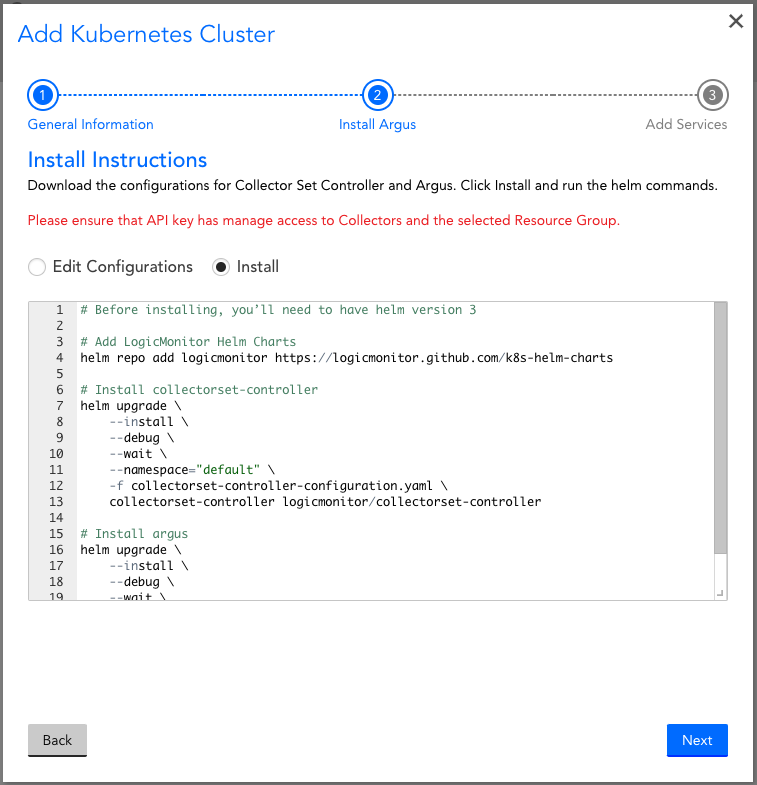Open the General Information step label
757x785 pixels.
coord(91,124)
